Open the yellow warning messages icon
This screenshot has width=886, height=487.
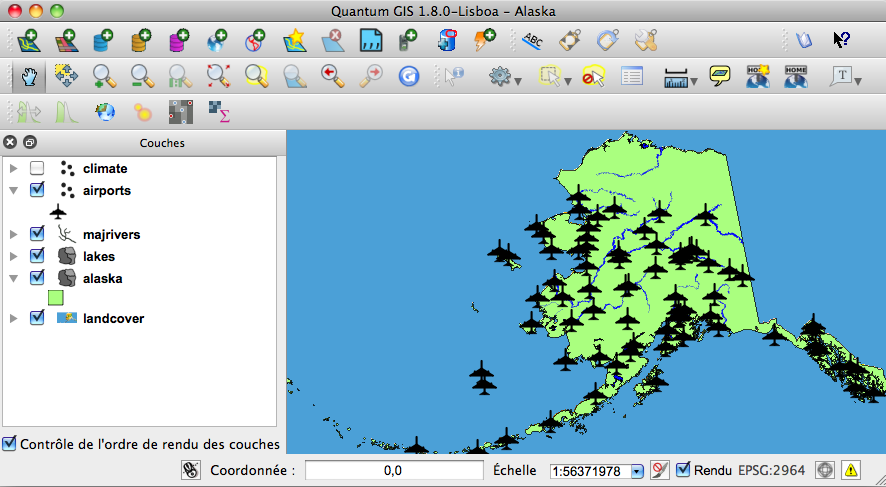[x=850, y=470]
